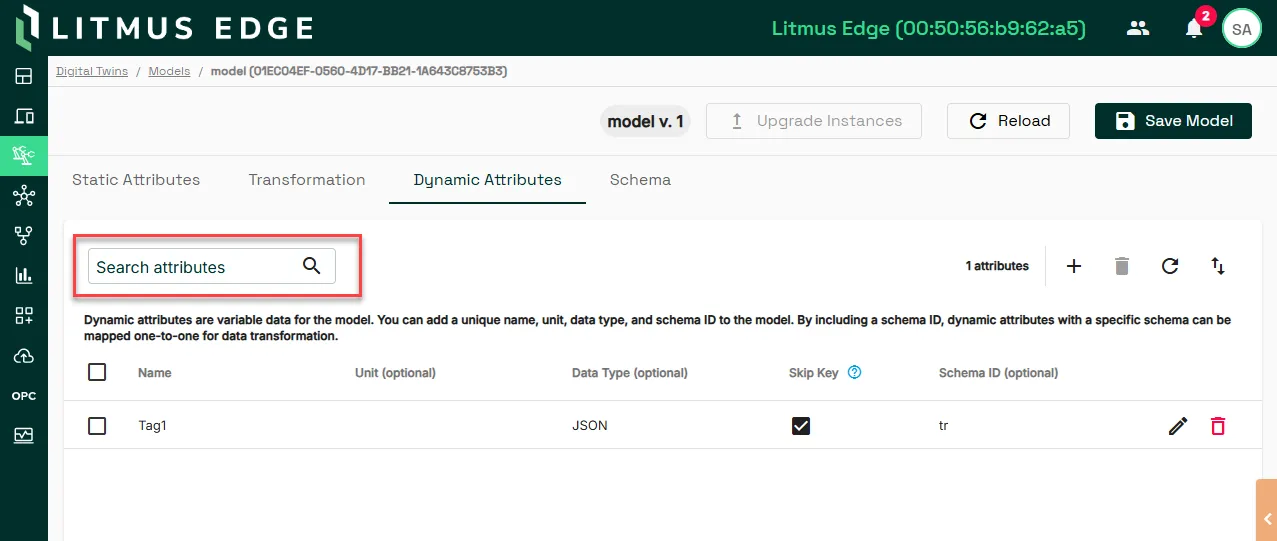Click the model ID breadcrumb text
Image resolution: width=1277 pixels, height=541 pixels.
359,72
